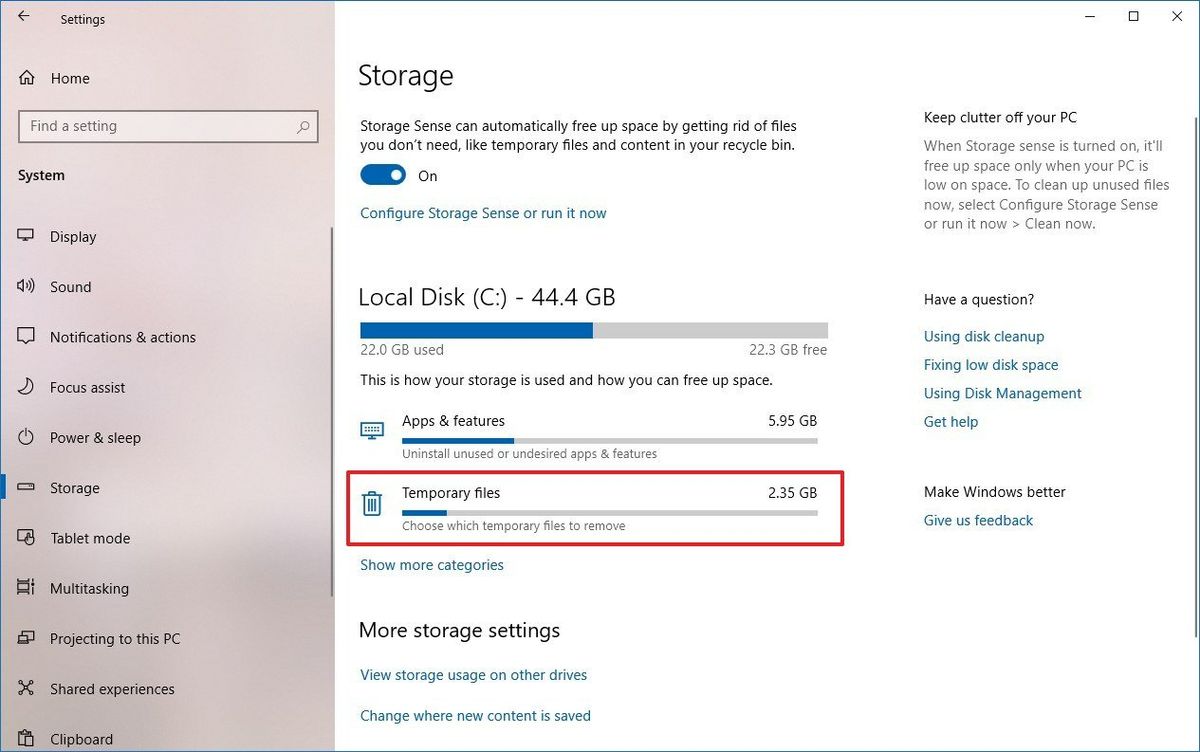Go back using the arrow button
This screenshot has width=1200, height=752.
24,15
